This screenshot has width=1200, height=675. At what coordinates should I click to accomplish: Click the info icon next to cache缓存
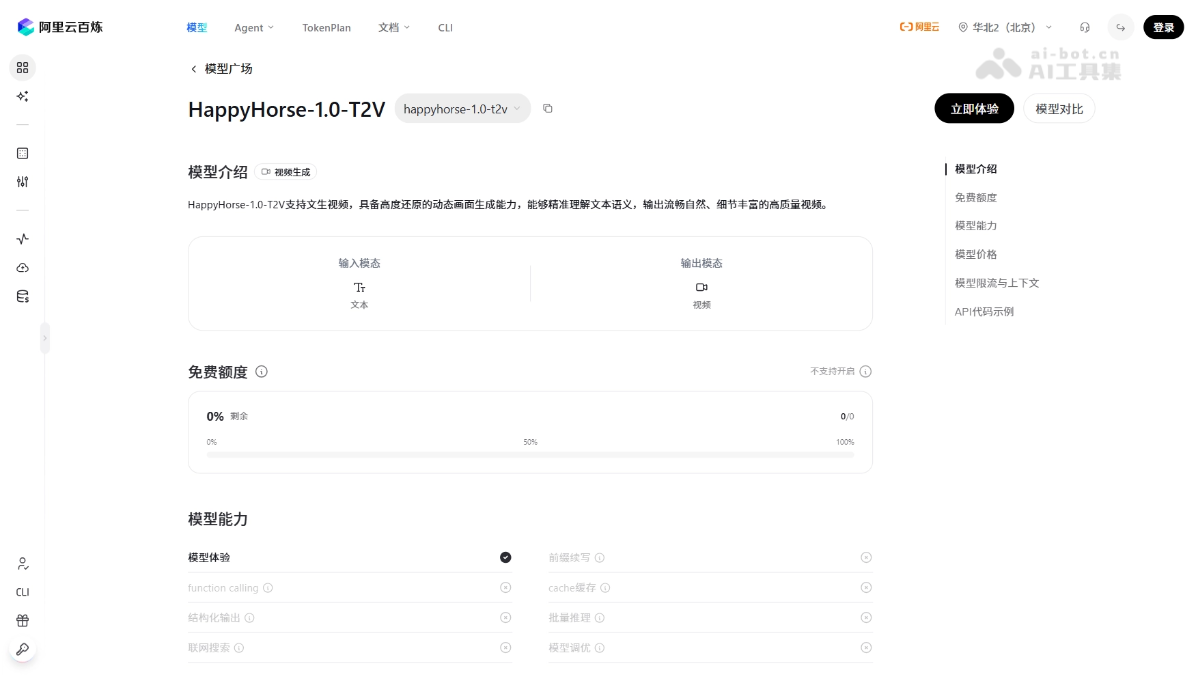pos(605,588)
